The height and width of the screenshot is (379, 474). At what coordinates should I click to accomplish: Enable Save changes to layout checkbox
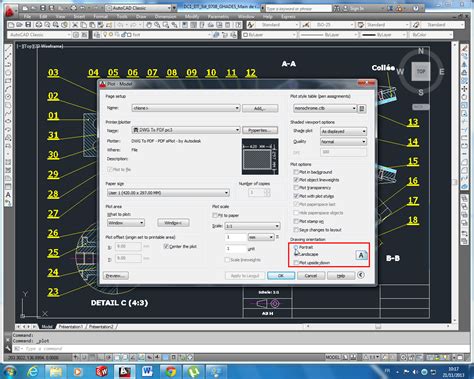point(296,230)
